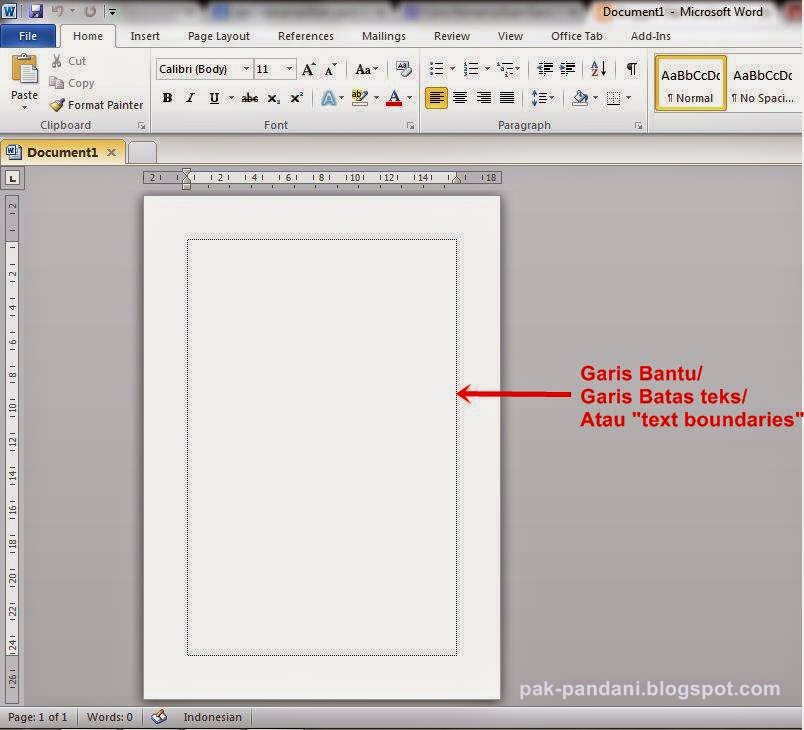Apply subscript formatting
This screenshot has width=804, height=730.
click(x=272, y=98)
